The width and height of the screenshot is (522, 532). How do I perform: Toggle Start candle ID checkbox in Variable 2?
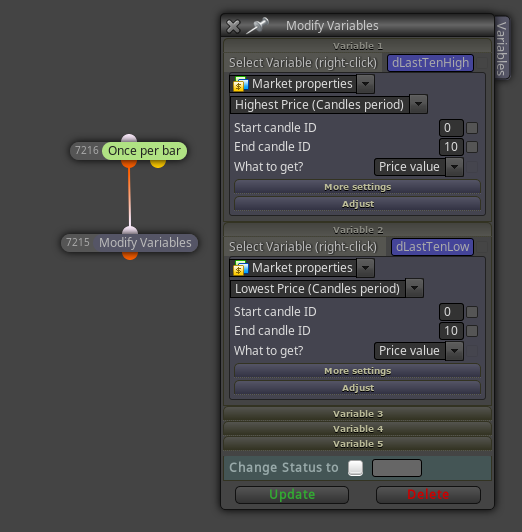[472, 312]
